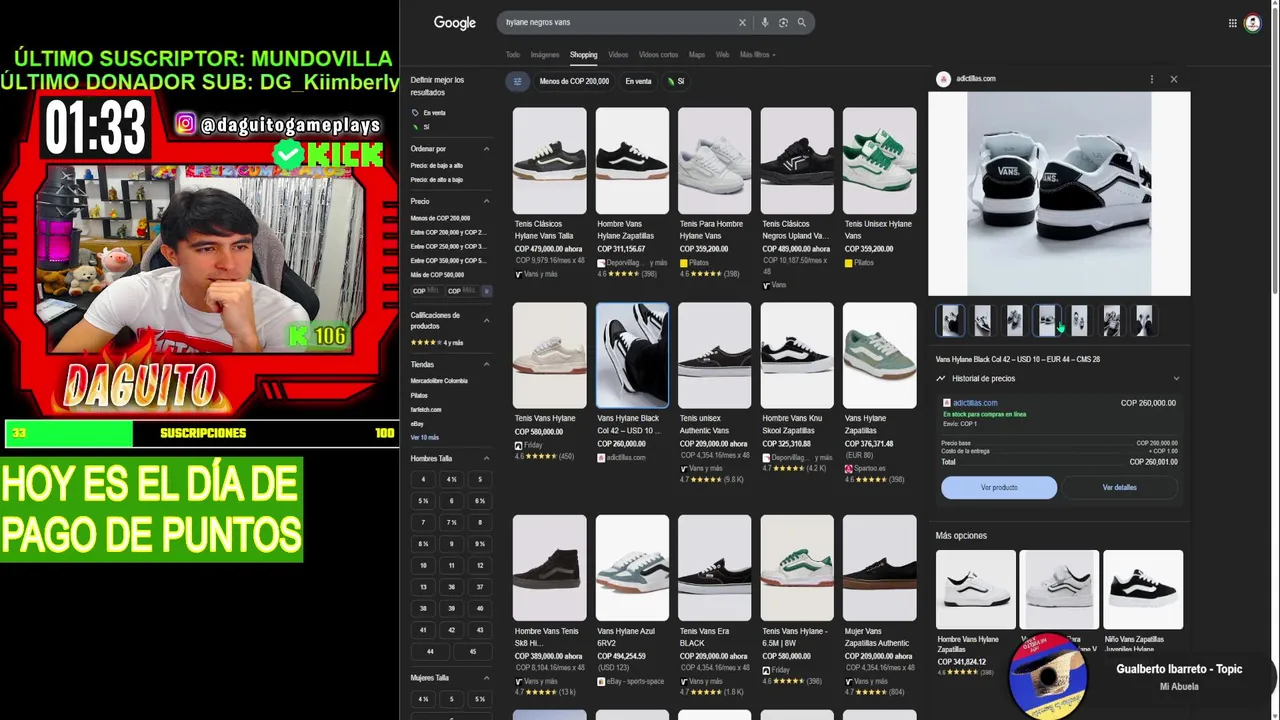Select 'En venta' in the sidebar refinements

tap(434, 113)
